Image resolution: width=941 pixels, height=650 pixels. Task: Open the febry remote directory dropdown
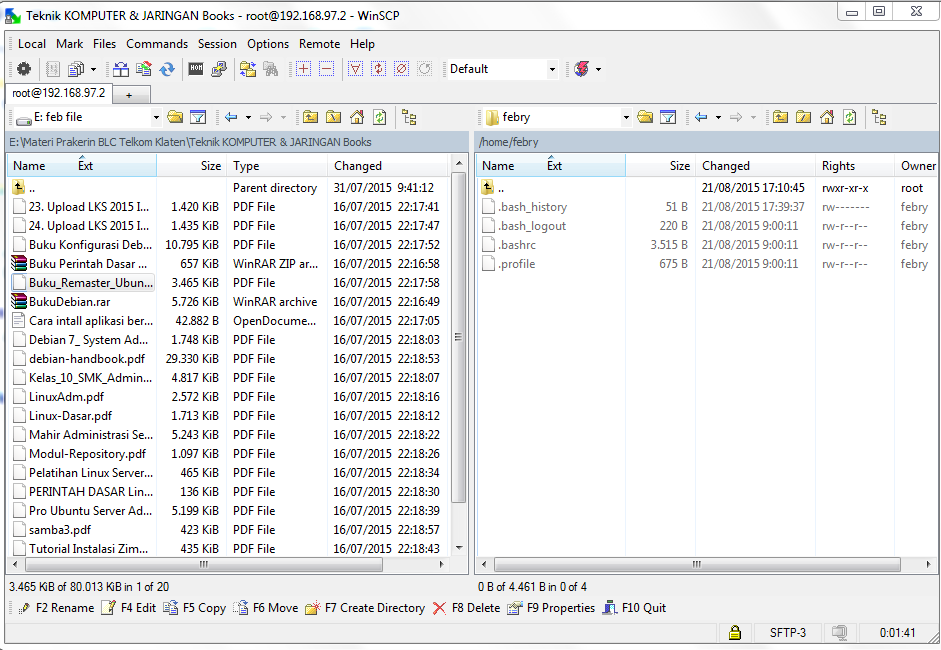[626, 117]
